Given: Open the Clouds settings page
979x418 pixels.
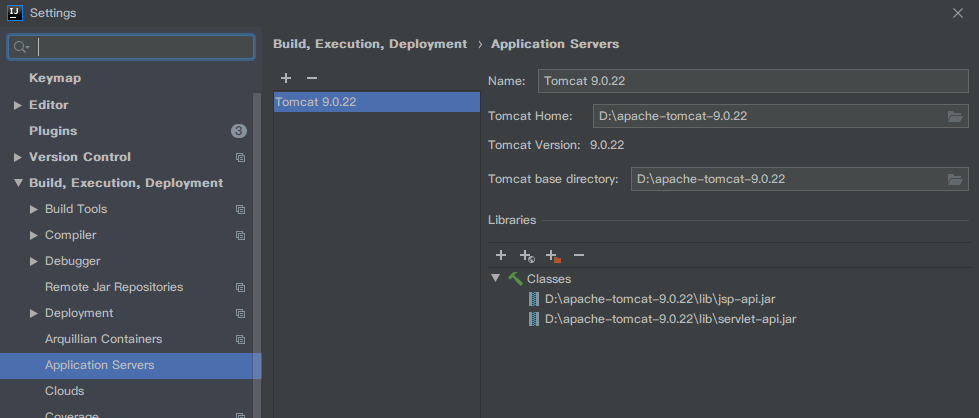Looking at the screenshot, I should [x=64, y=391].
